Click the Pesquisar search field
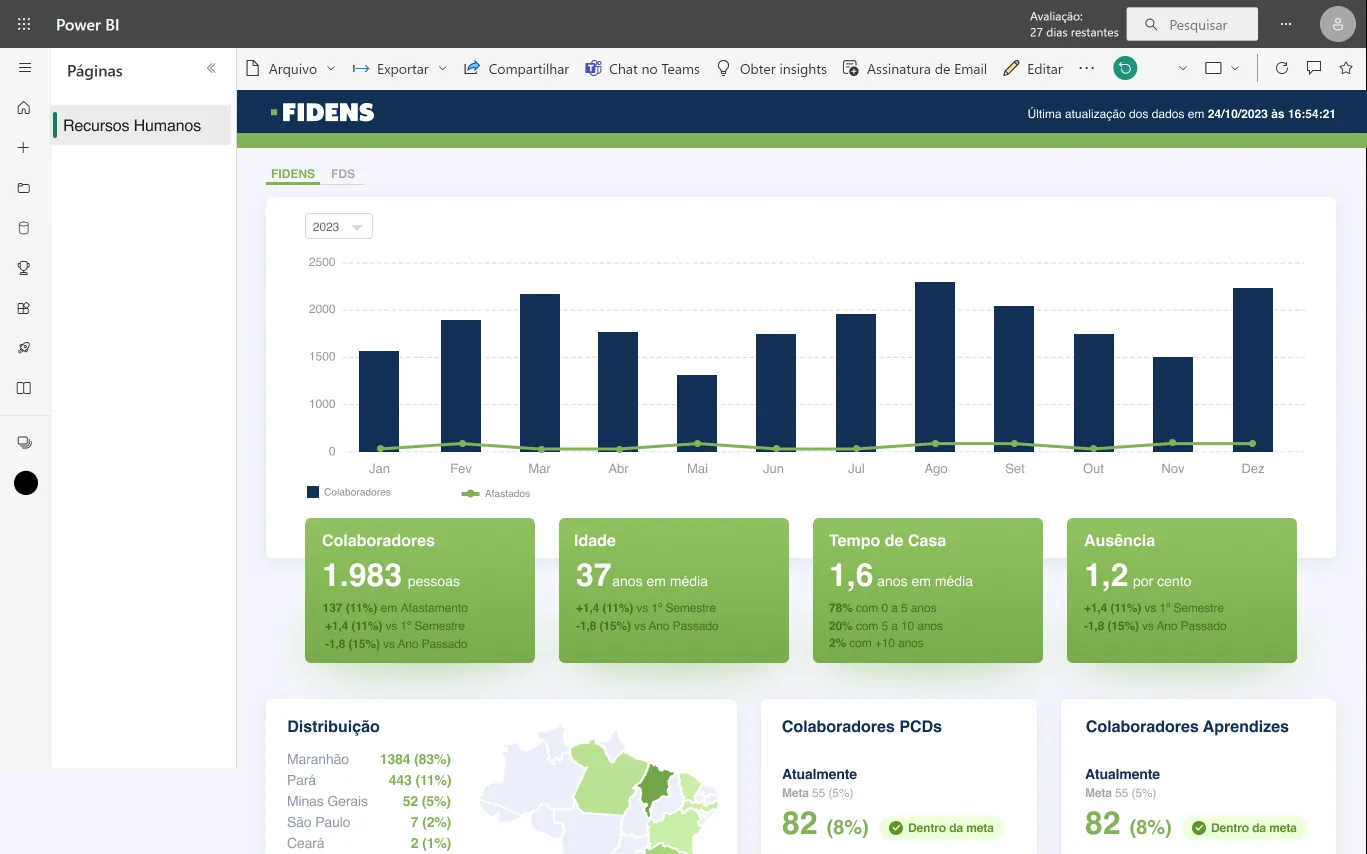The image size is (1367, 854). coord(1192,24)
